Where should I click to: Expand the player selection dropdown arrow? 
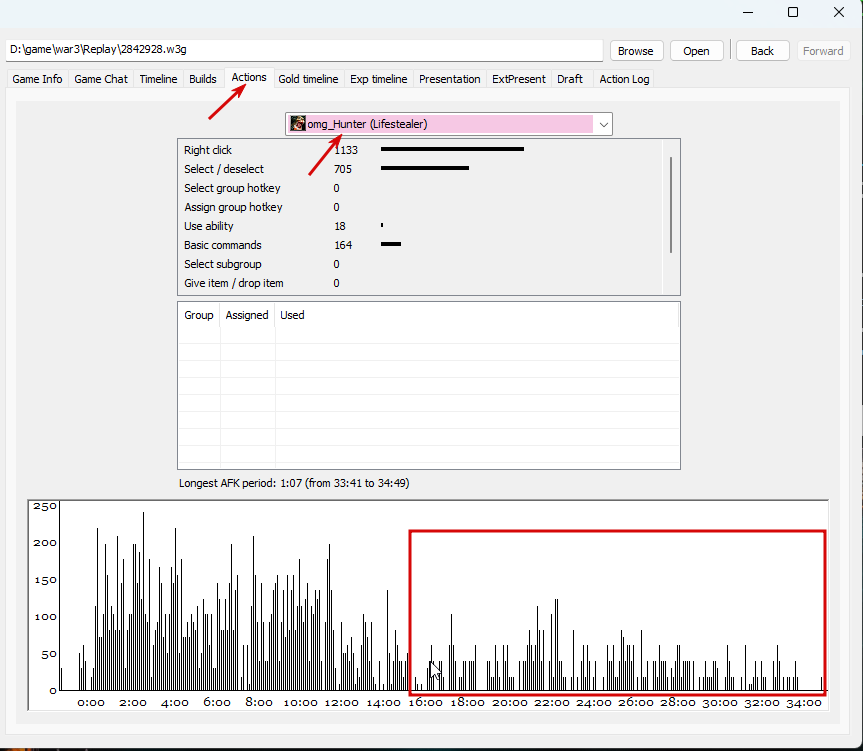[x=603, y=124]
